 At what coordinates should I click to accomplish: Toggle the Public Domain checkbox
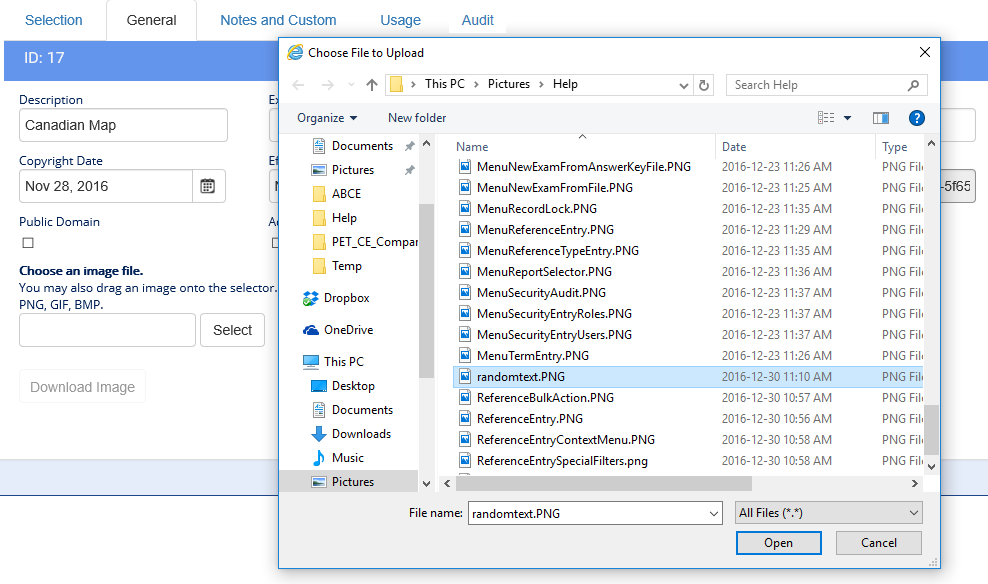28,243
